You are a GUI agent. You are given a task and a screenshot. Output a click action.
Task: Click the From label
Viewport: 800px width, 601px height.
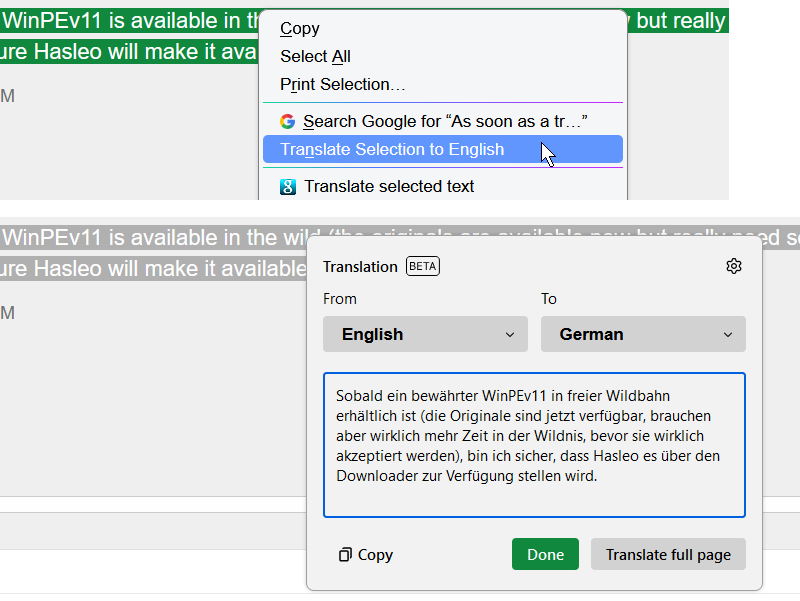tap(339, 299)
